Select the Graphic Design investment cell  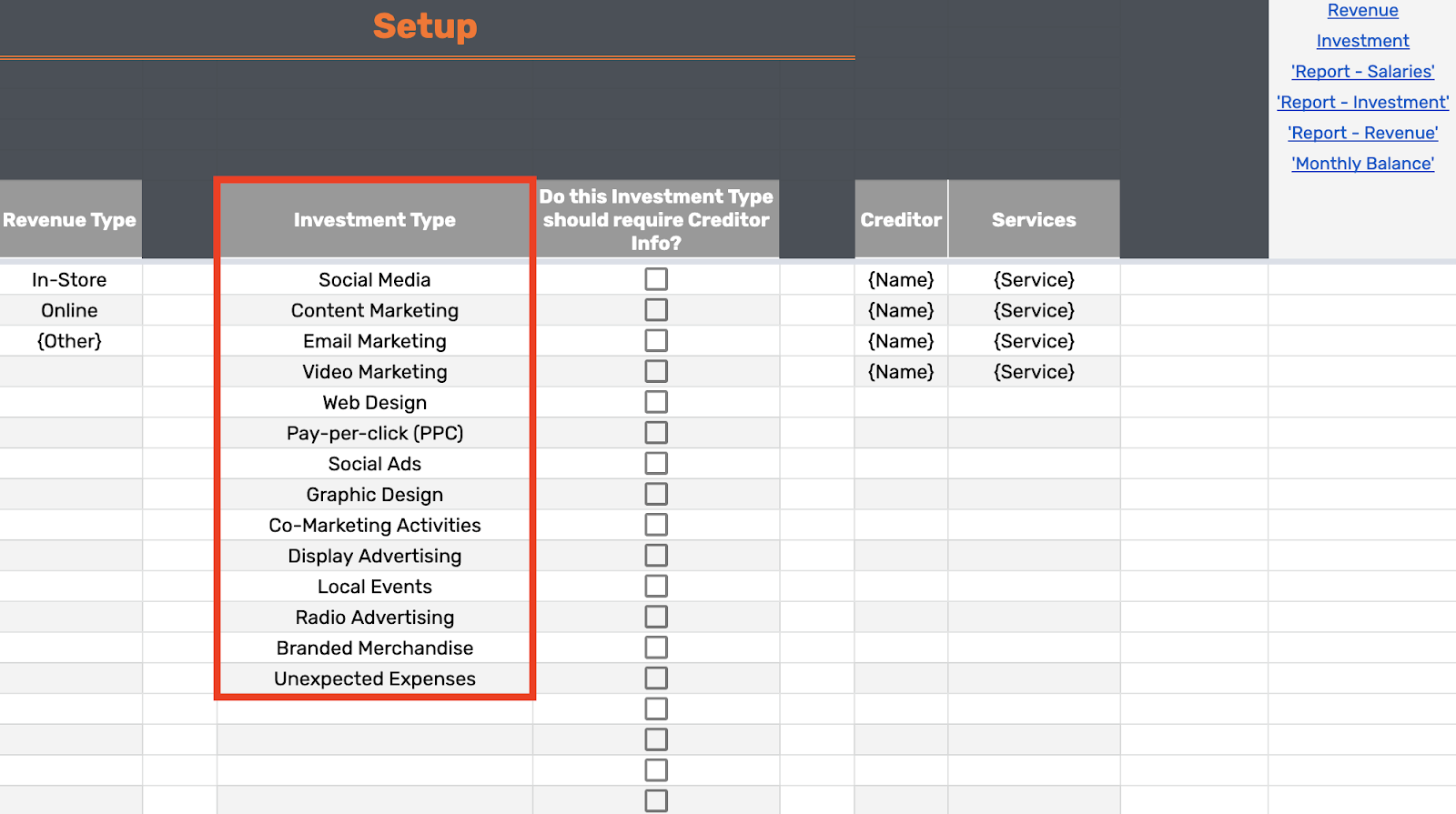375,495
